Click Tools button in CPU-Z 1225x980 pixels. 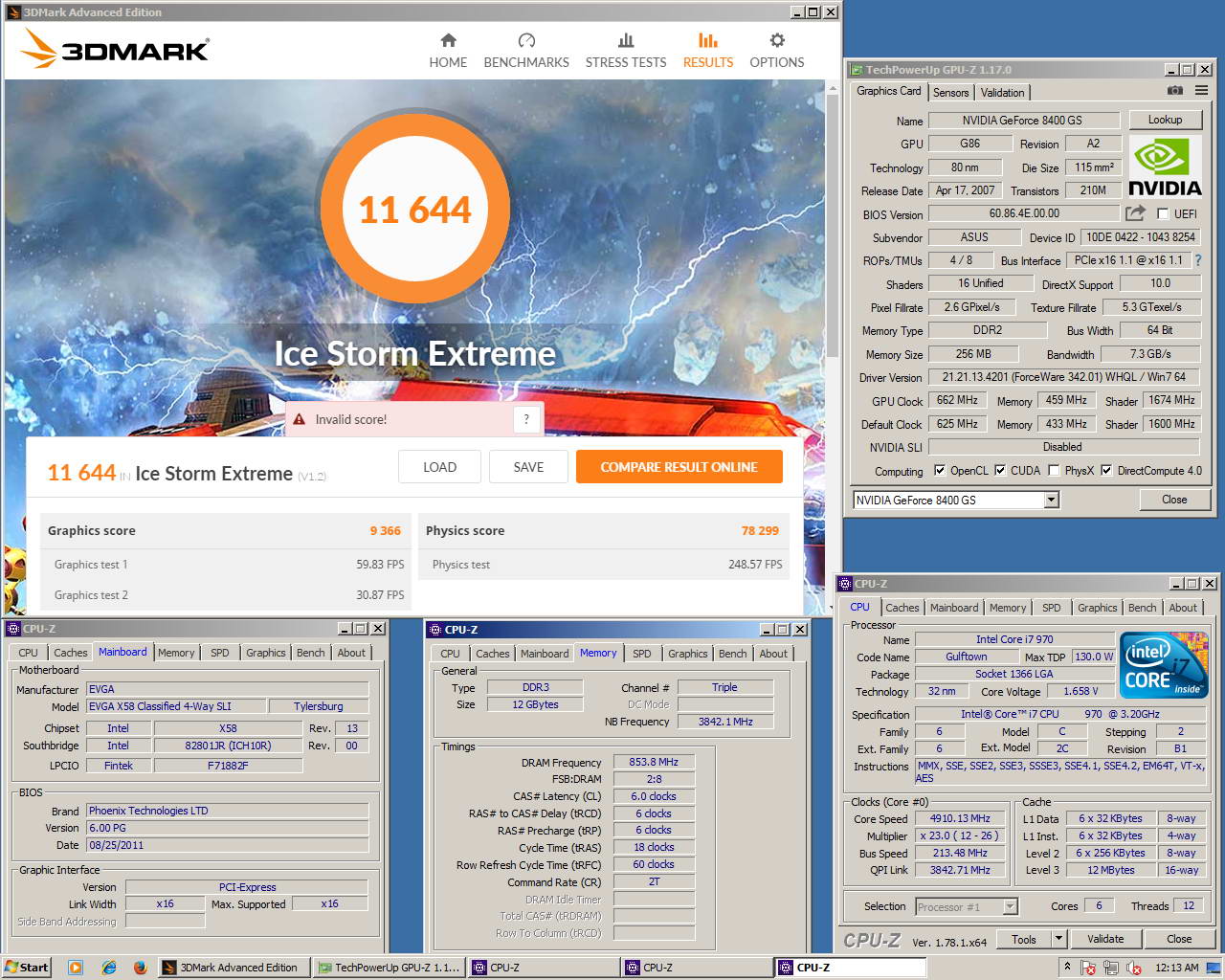pyautogui.click(x=1024, y=939)
